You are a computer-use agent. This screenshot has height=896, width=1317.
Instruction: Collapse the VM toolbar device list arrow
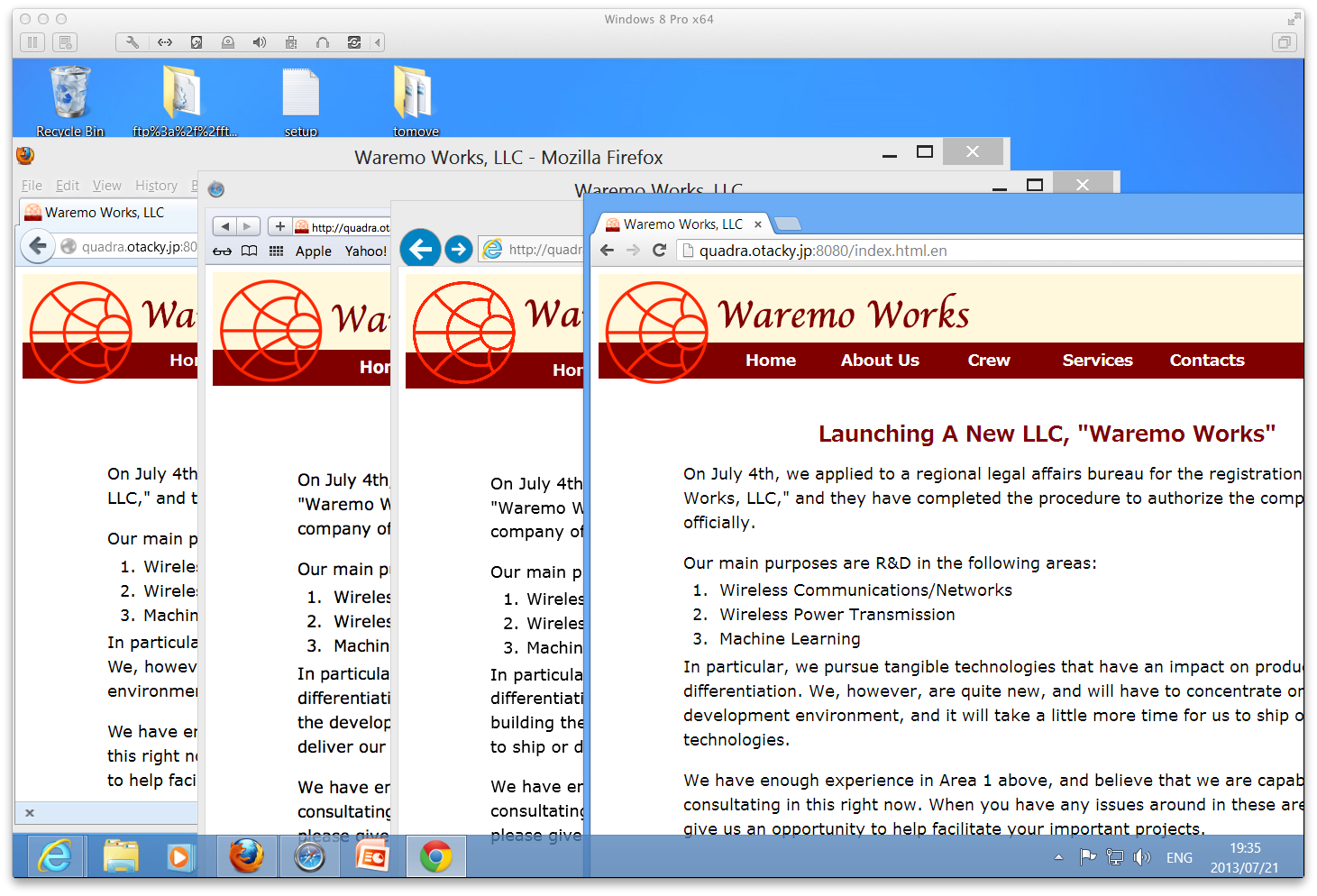379,42
